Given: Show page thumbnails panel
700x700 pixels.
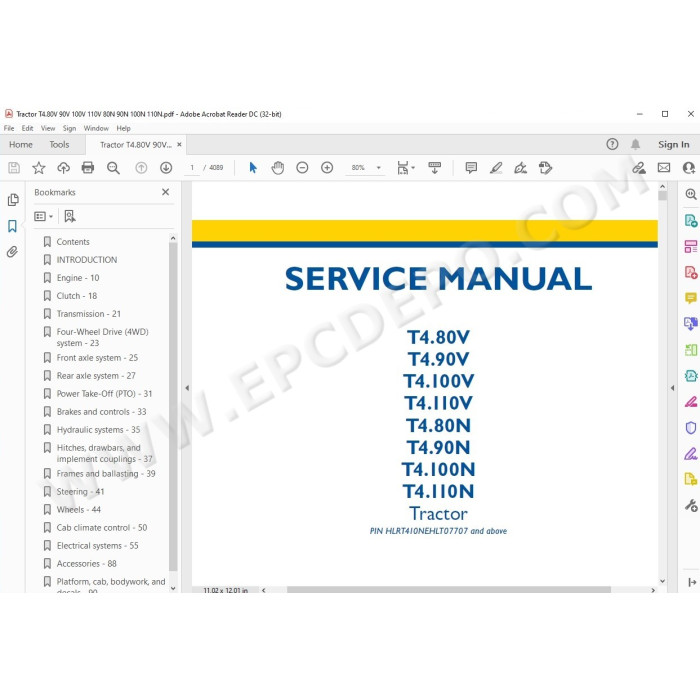Looking at the screenshot, I should pyautogui.click(x=13, y=200).
